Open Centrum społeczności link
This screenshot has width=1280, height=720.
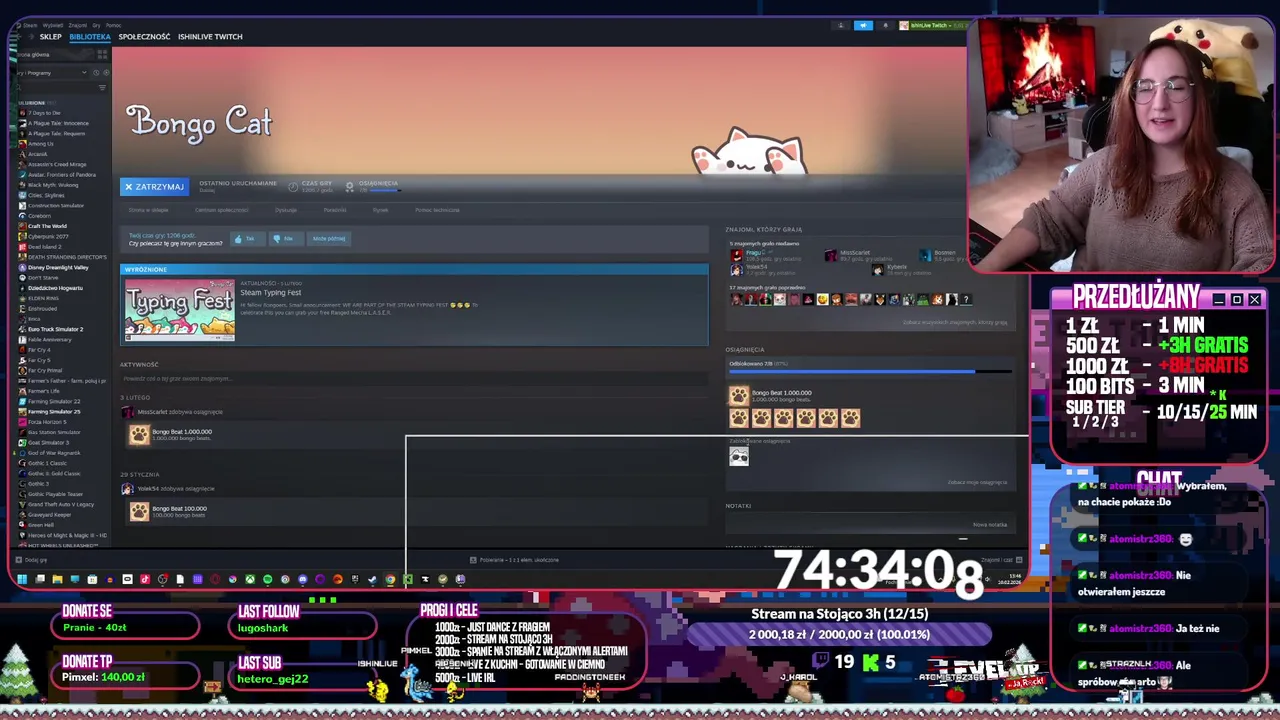[221, 210]
